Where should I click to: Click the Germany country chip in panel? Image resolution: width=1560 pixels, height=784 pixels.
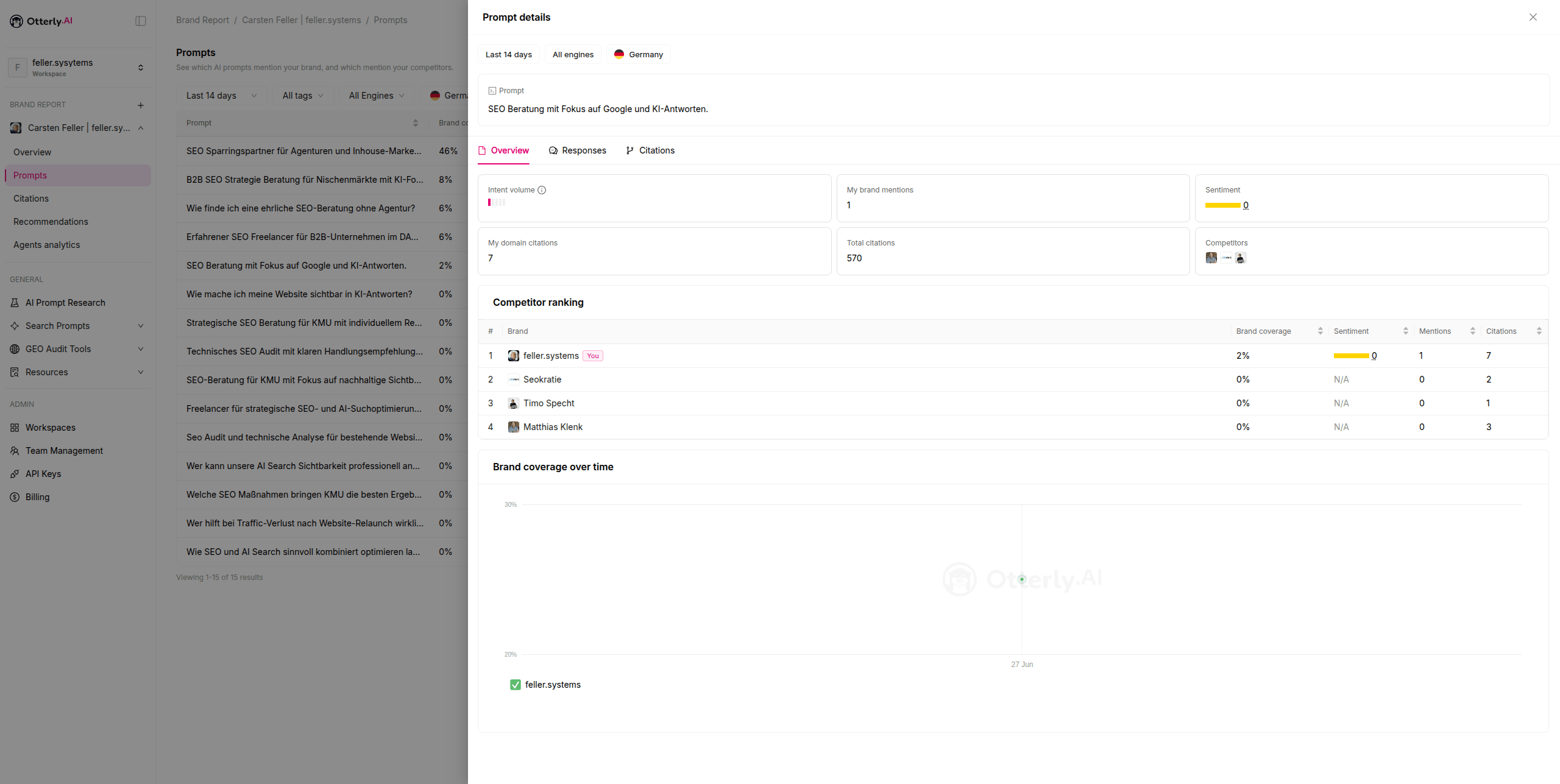coord(638,54)
